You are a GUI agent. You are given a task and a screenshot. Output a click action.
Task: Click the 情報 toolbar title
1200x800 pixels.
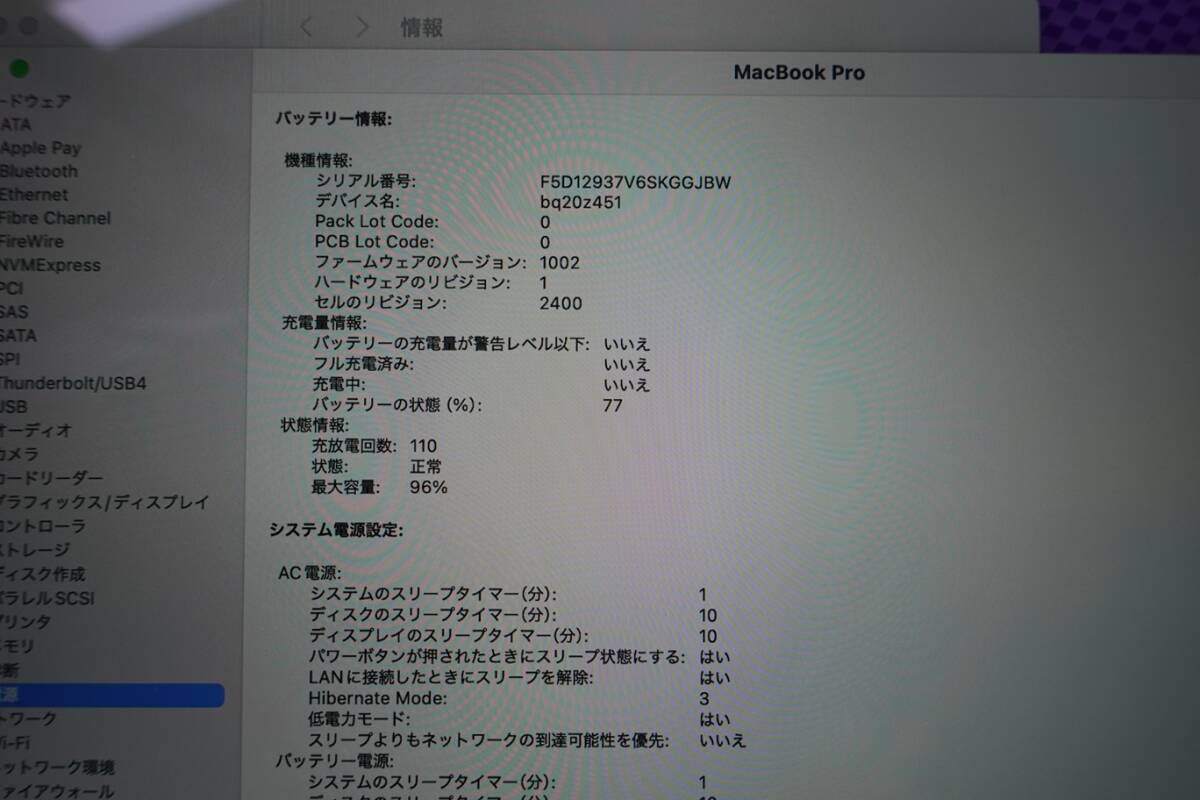(421, 28)
